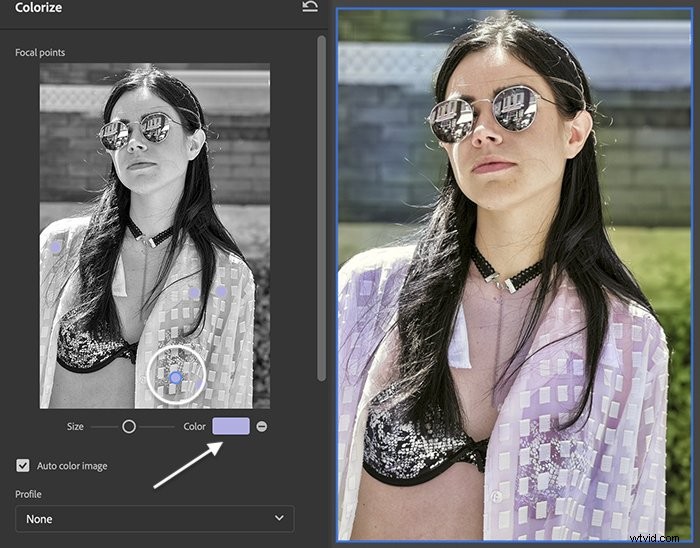700x548 pixels.
Task: Open the Profile dropdown set to None
Action: click(x=155, y=519)
